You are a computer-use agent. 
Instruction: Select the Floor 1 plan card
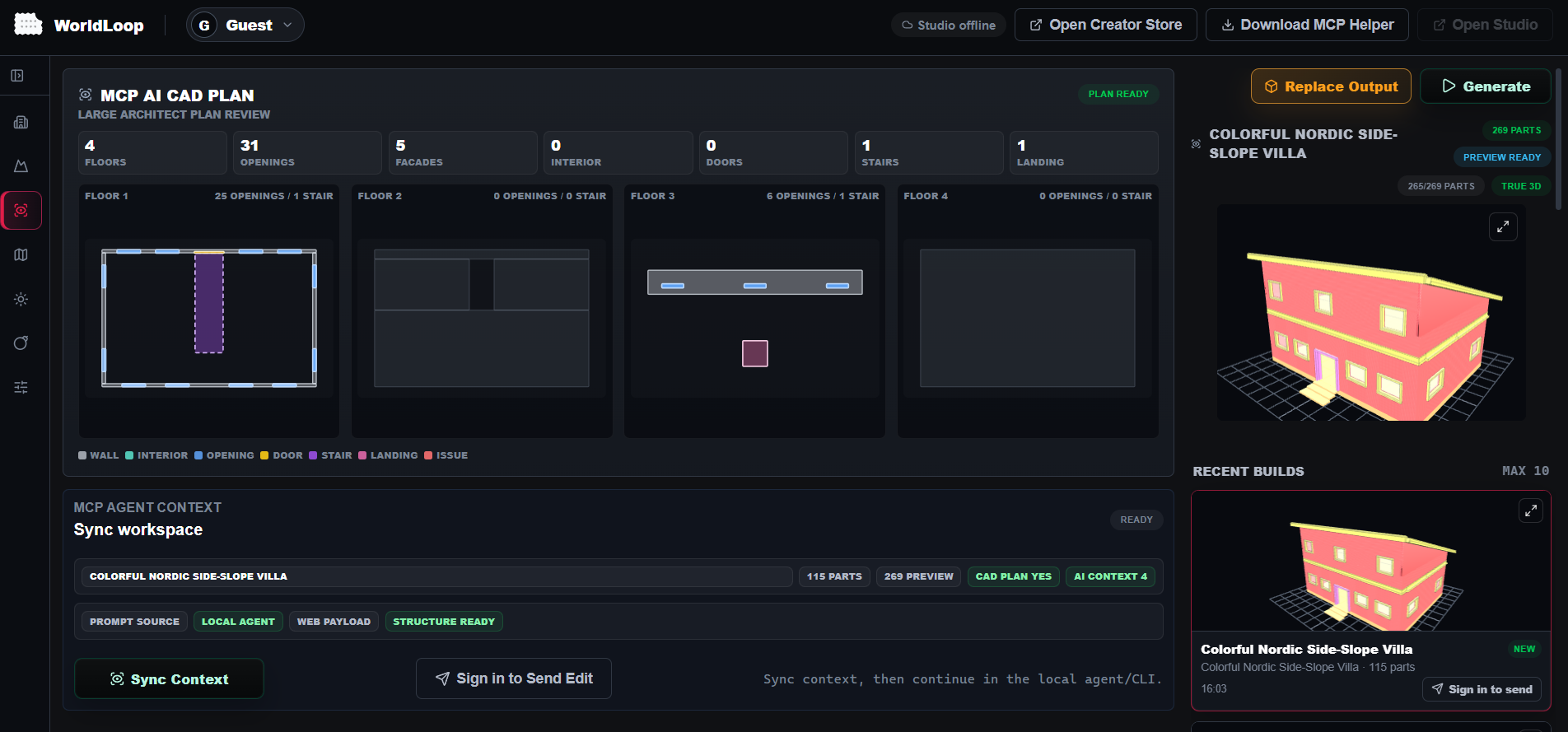coord(209,311)
